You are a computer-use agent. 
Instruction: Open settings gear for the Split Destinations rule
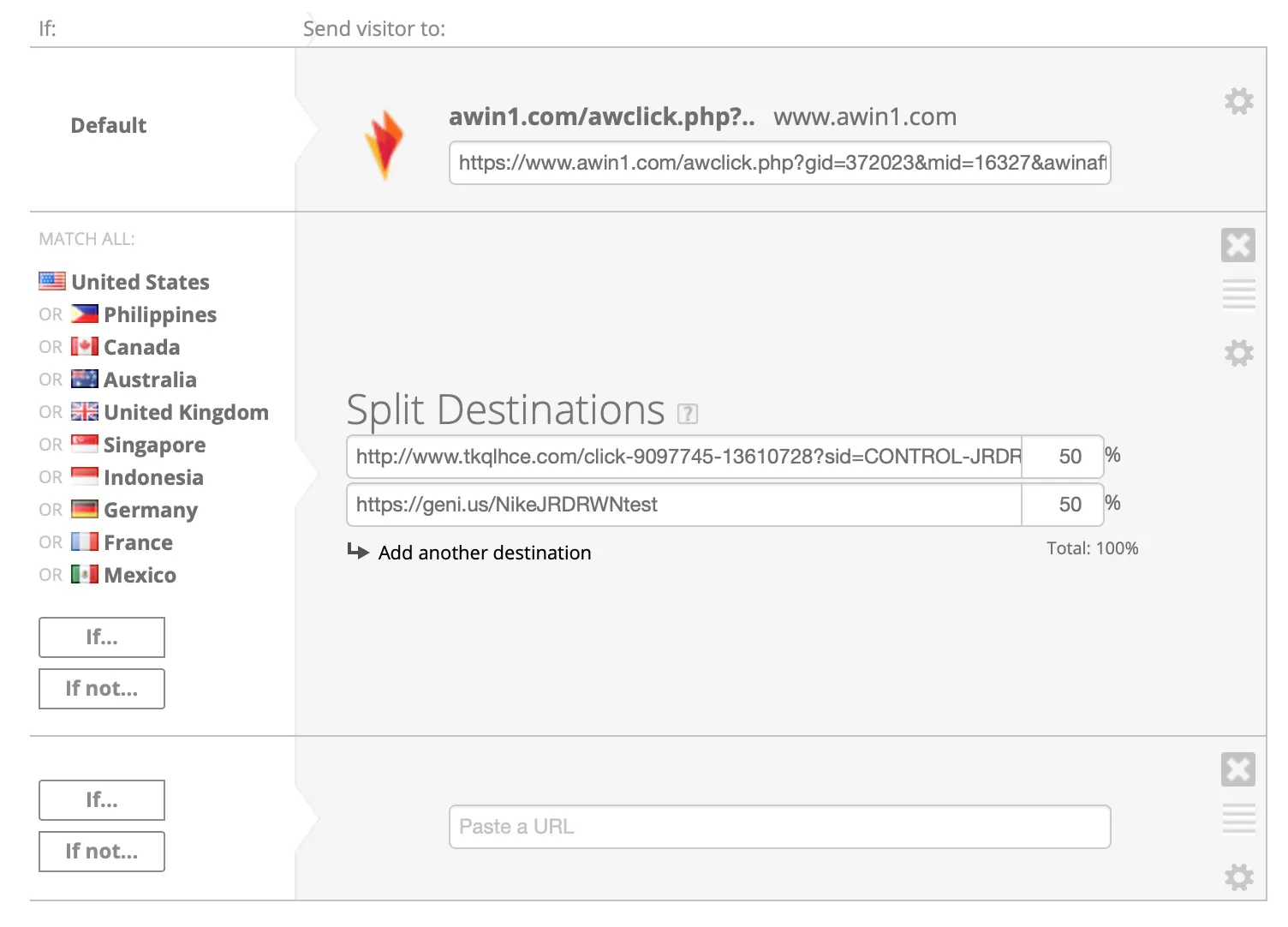(1238, 352)
